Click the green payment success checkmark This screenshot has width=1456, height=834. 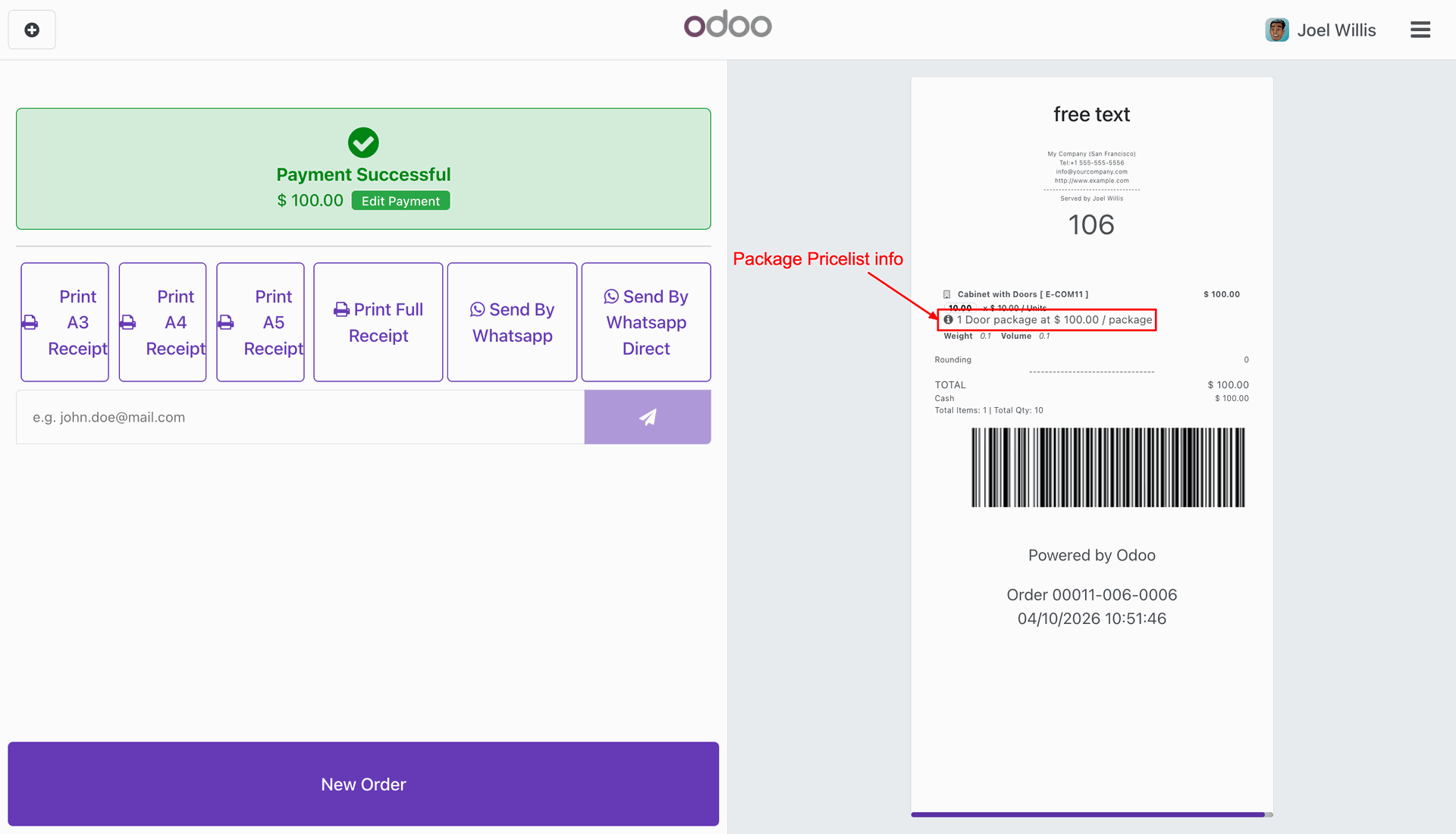pos(363,143)
